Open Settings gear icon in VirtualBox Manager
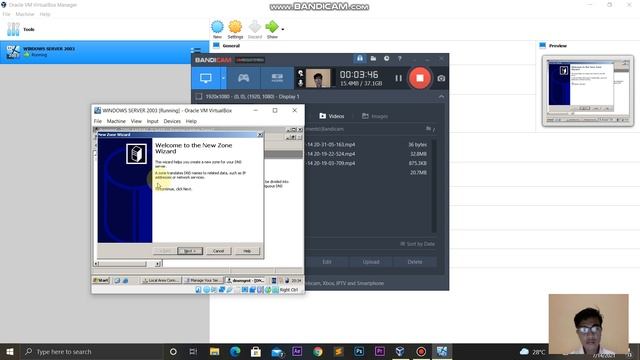 pyautogui.click(x=235, y=27)
